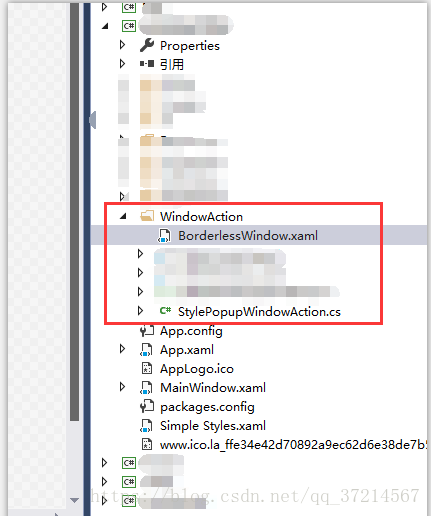
Task: Click the Properties wrench icon
Action: pyautogui.click(x=147, y=45)
